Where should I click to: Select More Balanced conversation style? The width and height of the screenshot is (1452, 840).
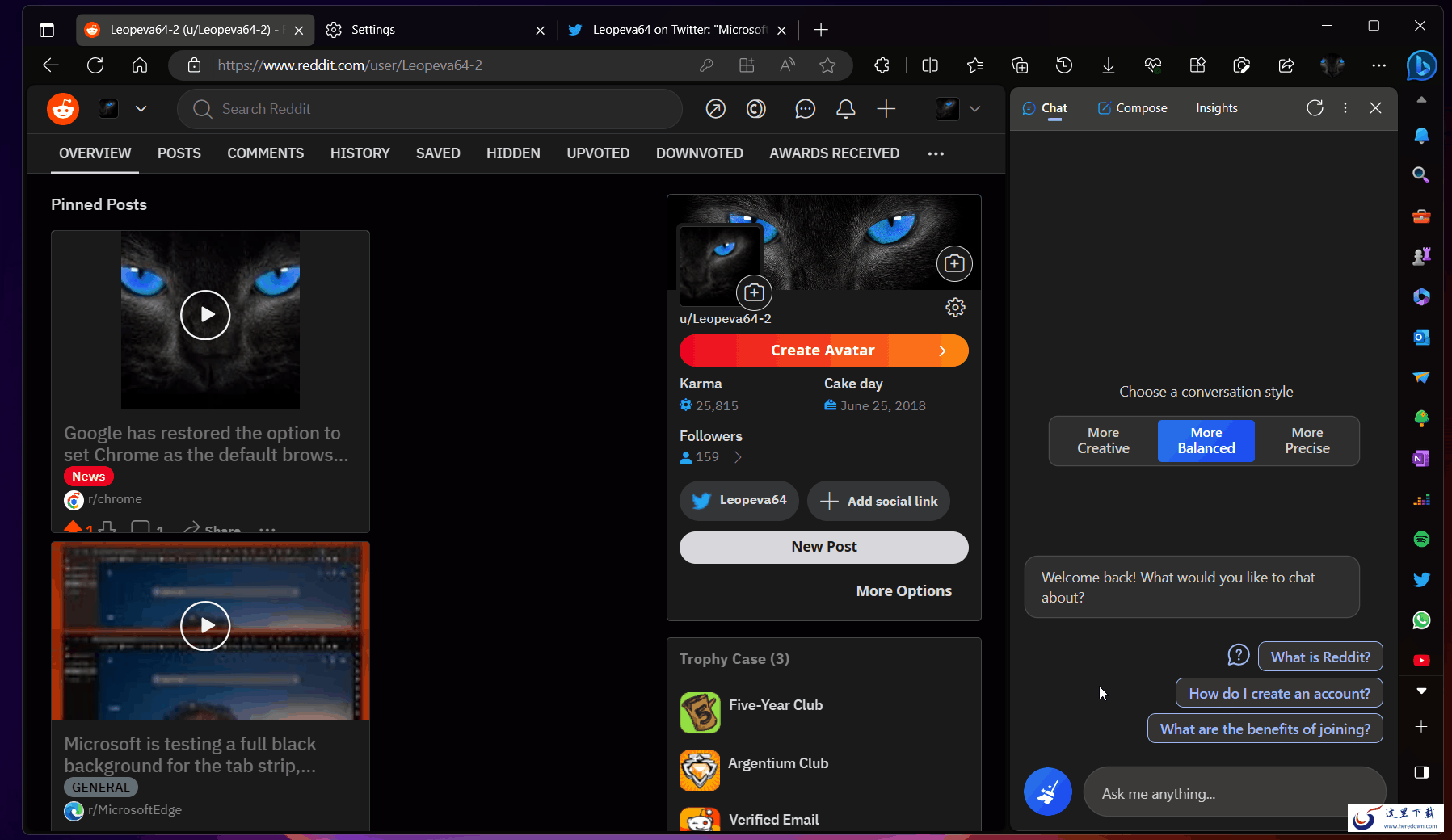(1206, 441)
